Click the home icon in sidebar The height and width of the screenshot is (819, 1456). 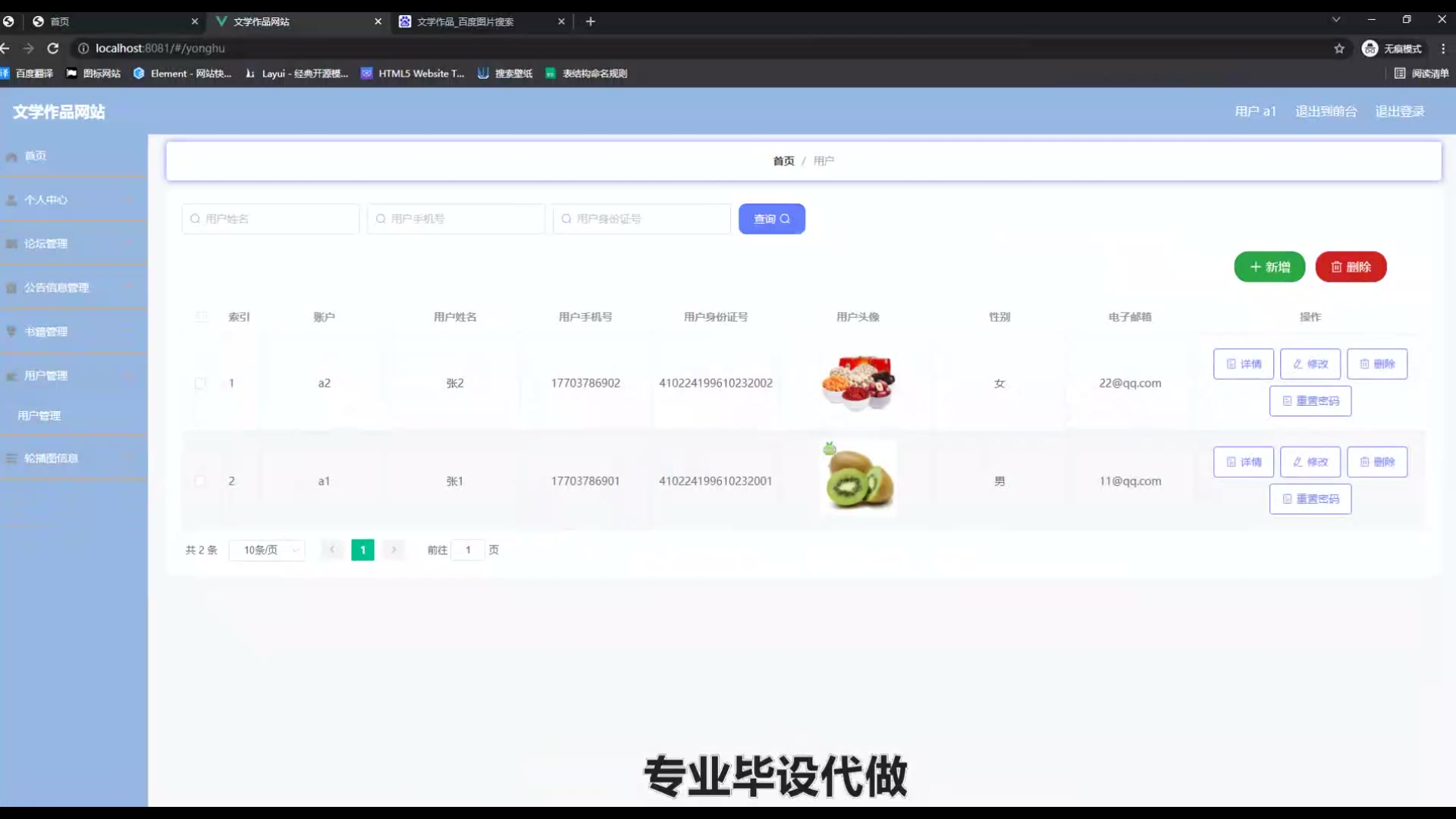[x=11, y=157]
